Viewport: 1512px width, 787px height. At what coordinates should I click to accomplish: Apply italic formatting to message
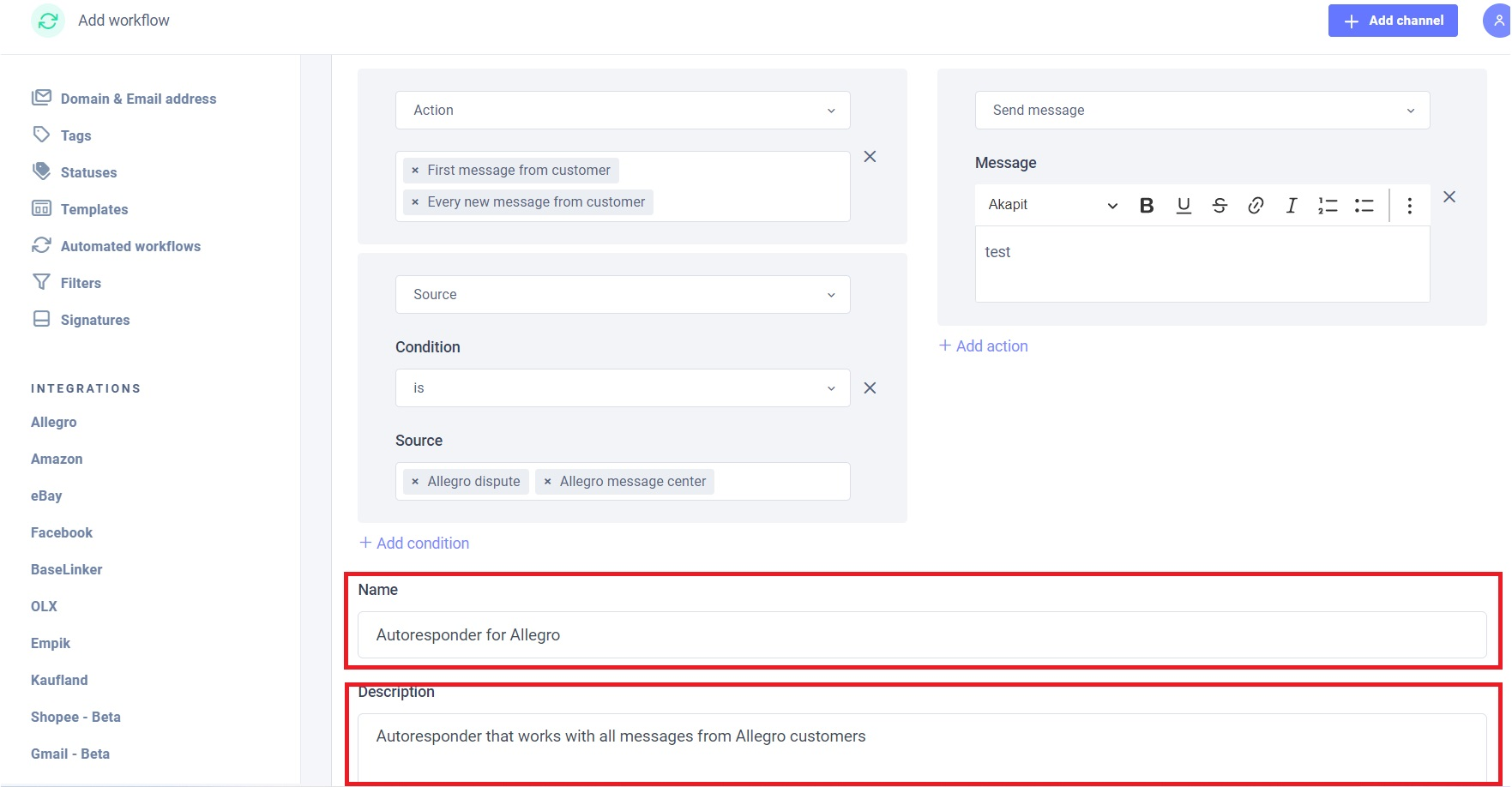click(x=1291, y=206)
